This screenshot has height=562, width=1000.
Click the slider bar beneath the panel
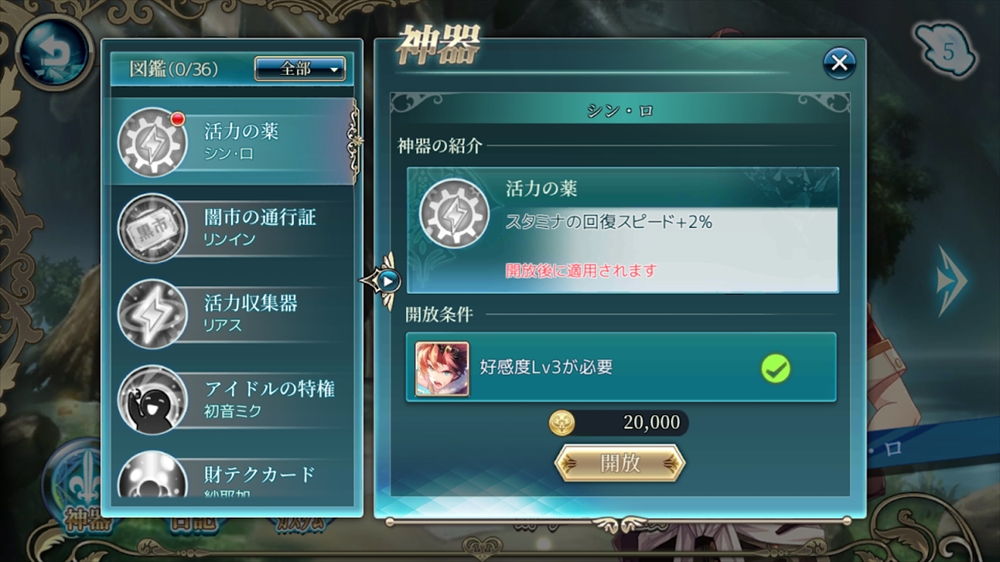[618, 522]
